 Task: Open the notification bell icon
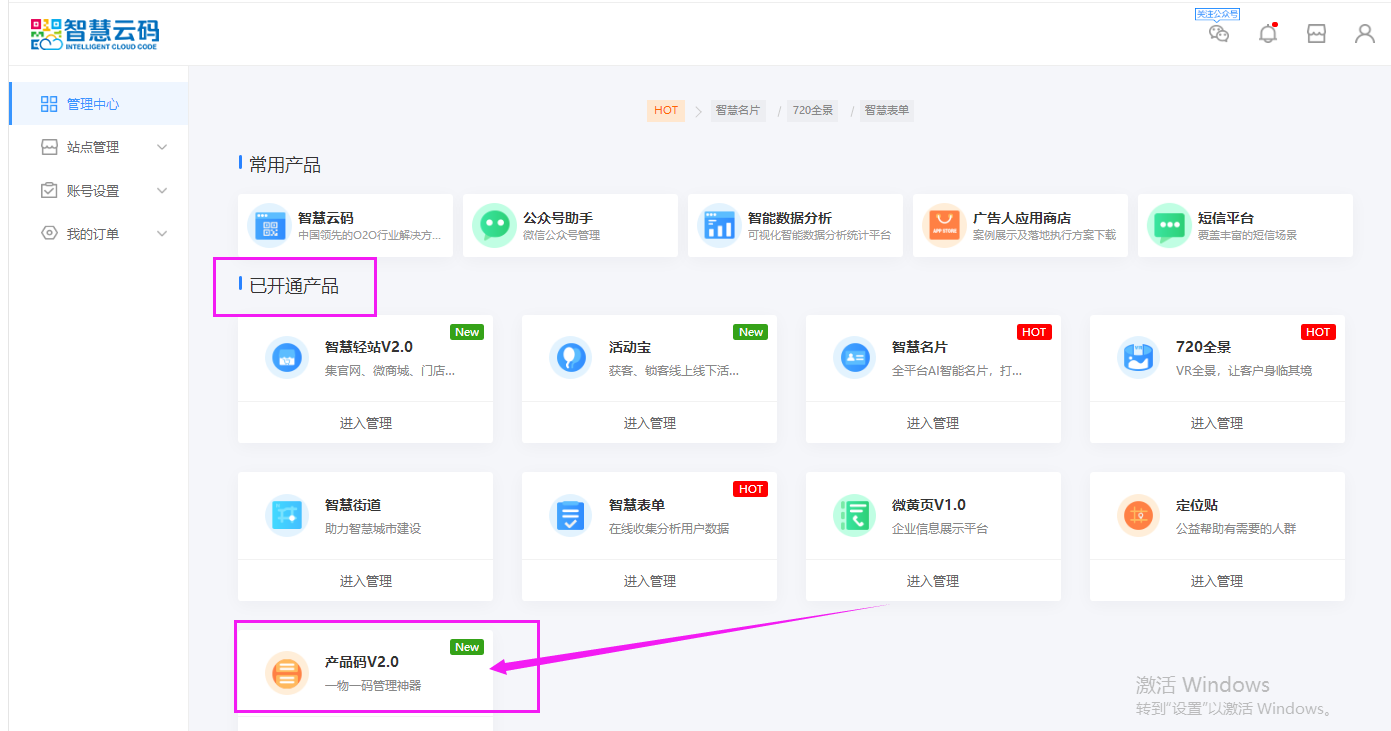pyautogui.click(x=1268, y=33)
